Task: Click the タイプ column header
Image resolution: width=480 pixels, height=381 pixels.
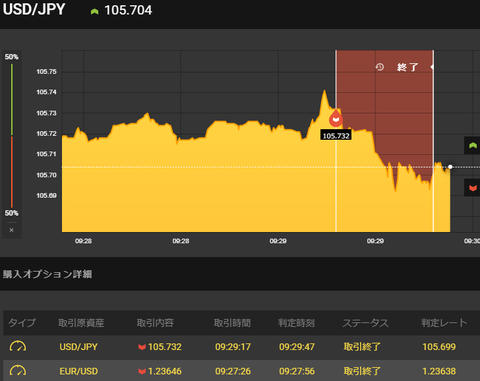Action: [22, 323]
